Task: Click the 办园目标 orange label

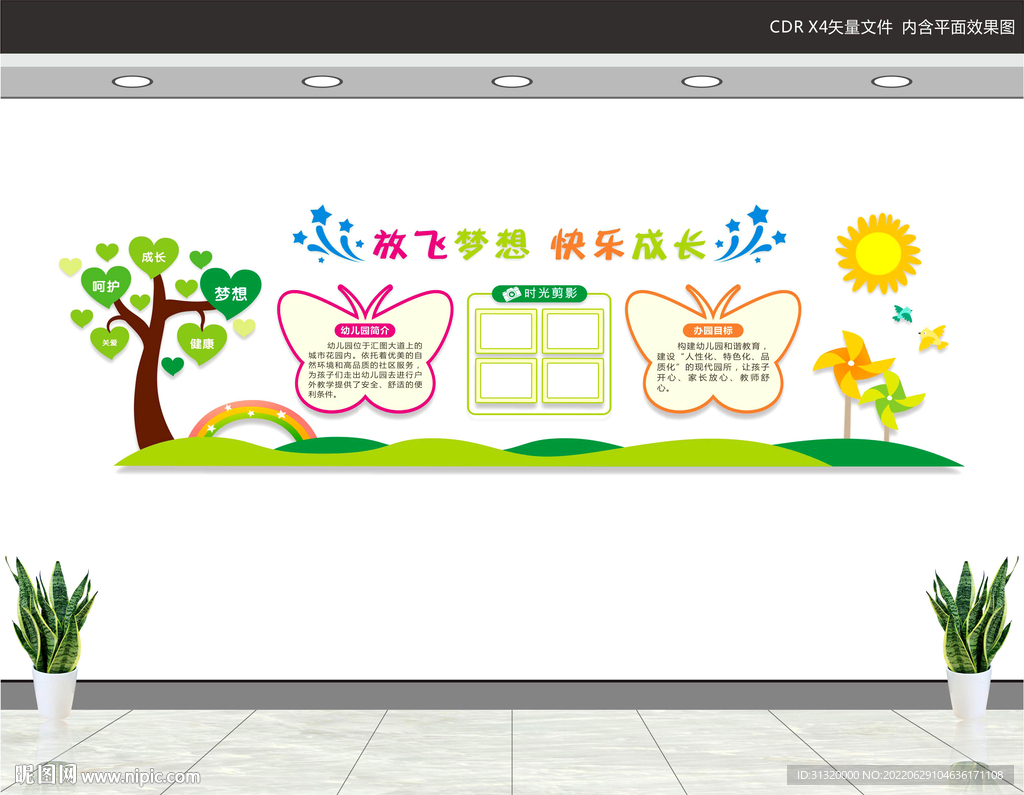Action: 713,331
